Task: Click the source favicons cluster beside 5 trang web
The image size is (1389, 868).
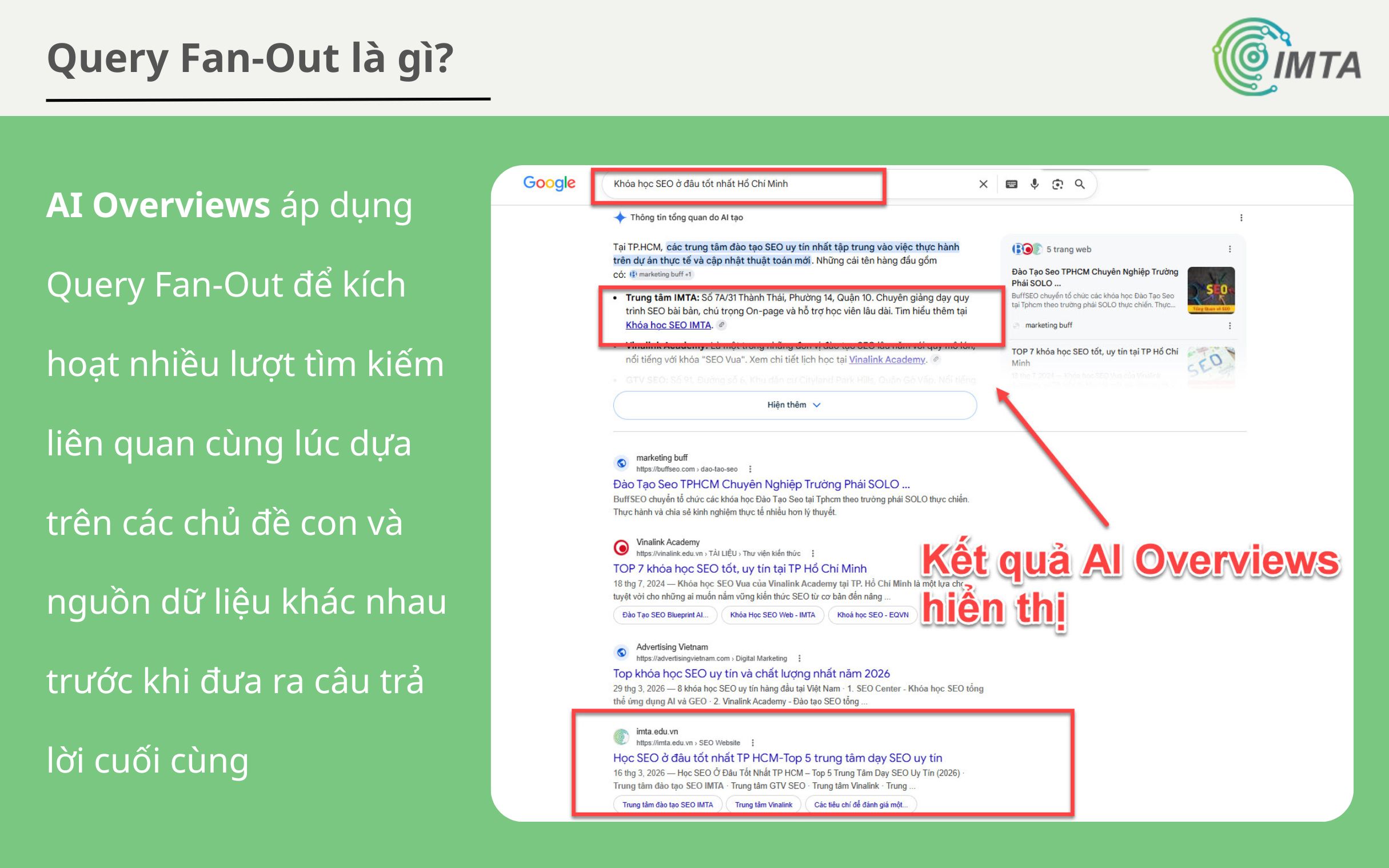Action: tap(1027, 249)
